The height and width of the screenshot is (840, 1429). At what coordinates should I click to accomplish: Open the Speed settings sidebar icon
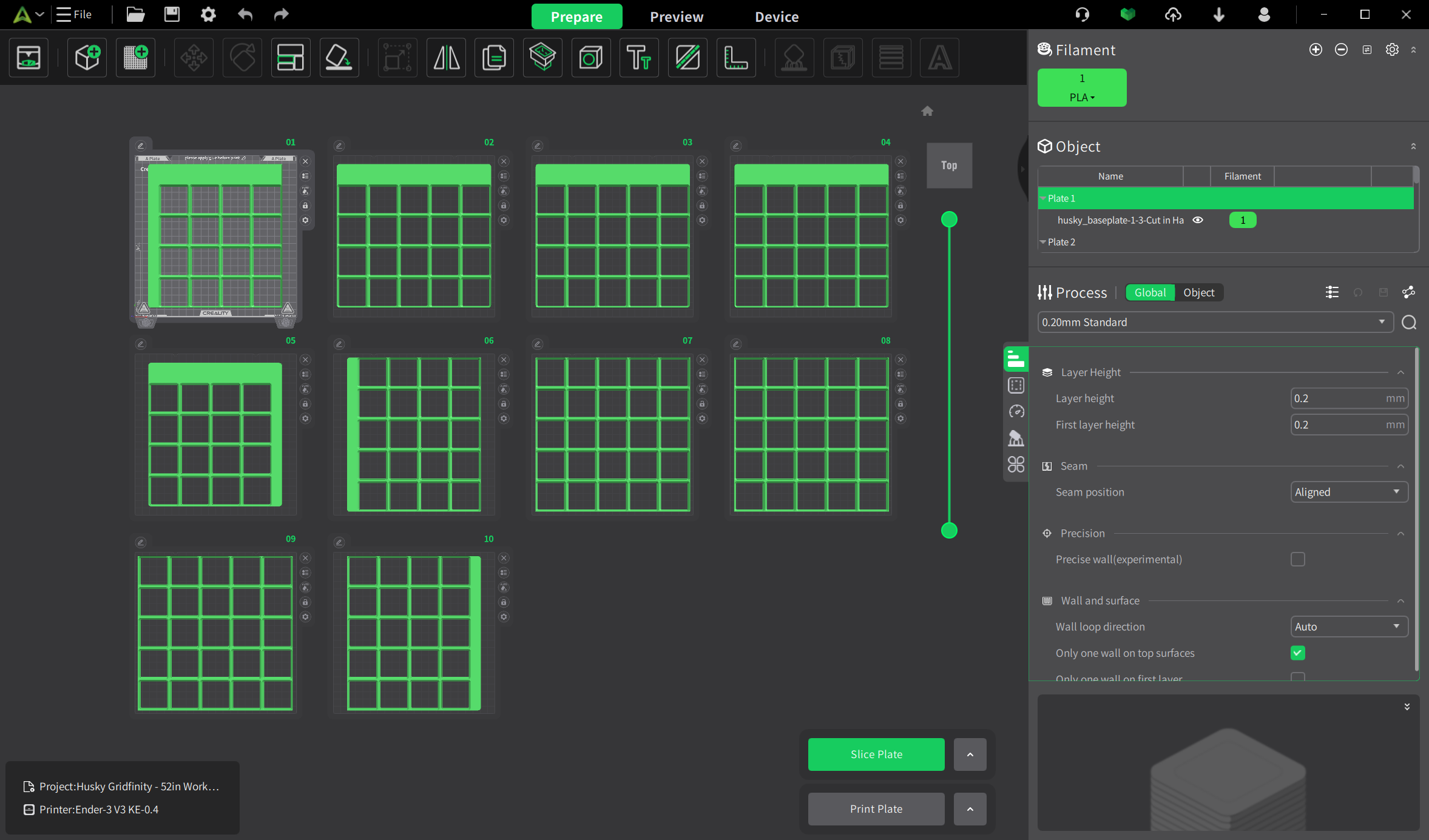[1016, 412]
